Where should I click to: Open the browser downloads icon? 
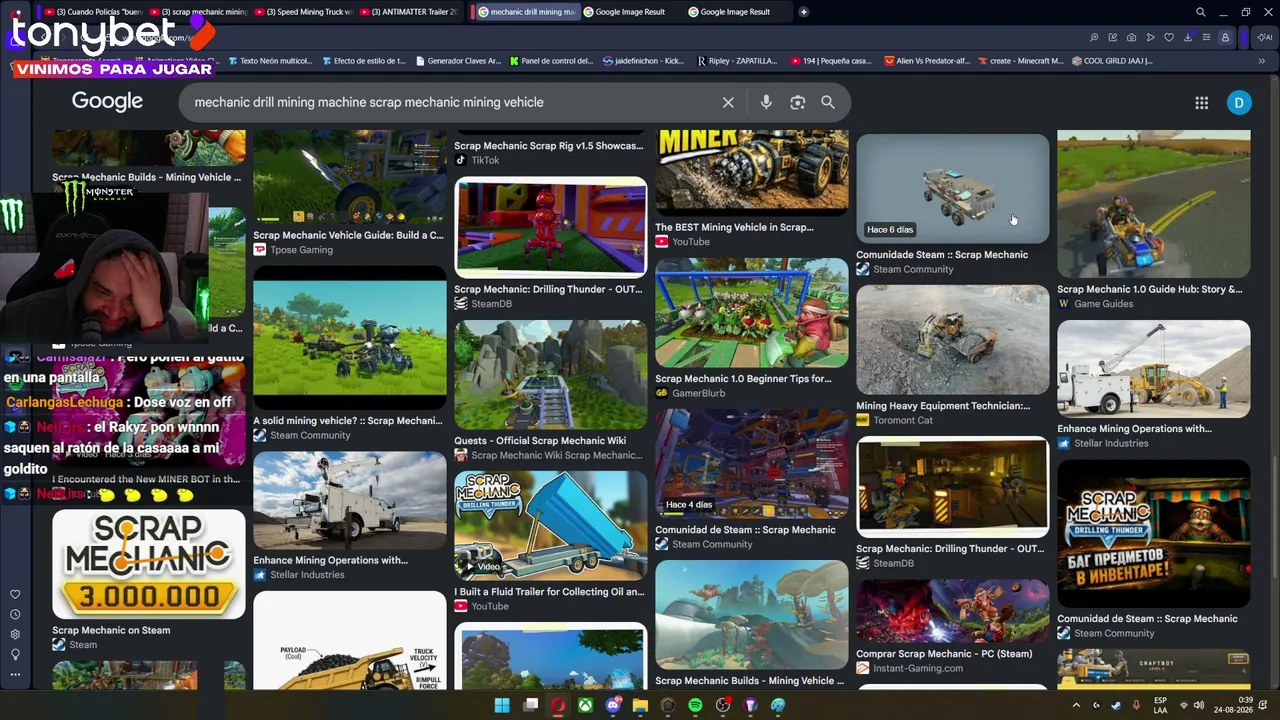pyautogui.click(x=1188, y=38)
